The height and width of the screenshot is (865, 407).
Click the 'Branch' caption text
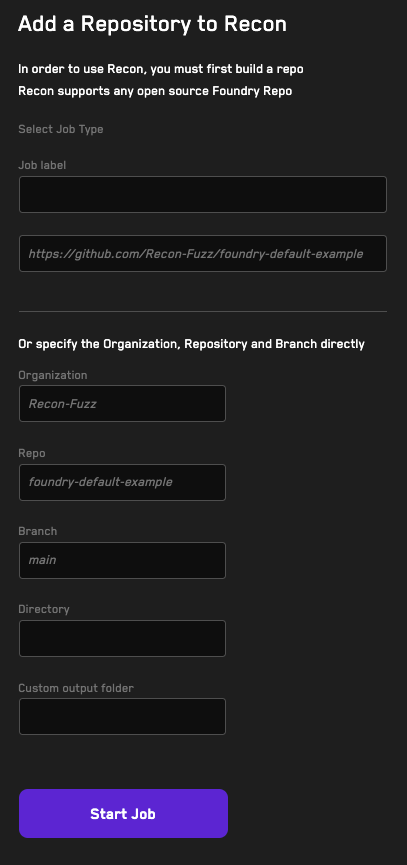(x=38, y=531)
